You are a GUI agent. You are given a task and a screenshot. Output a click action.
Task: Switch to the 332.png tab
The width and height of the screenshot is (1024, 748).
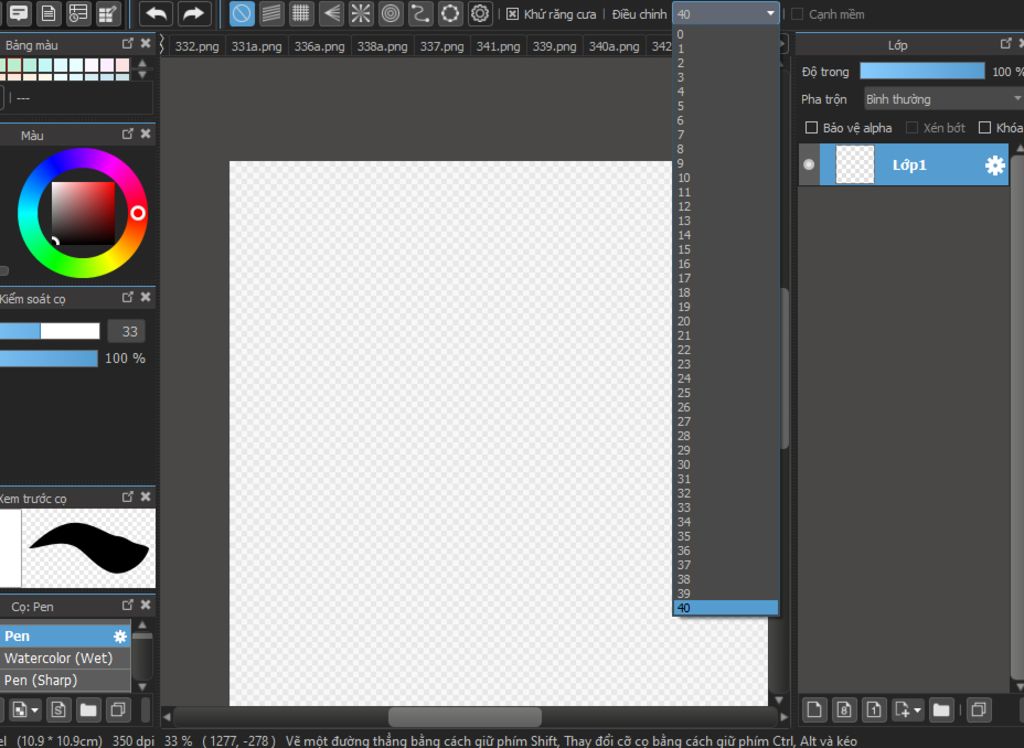point(197,46)
